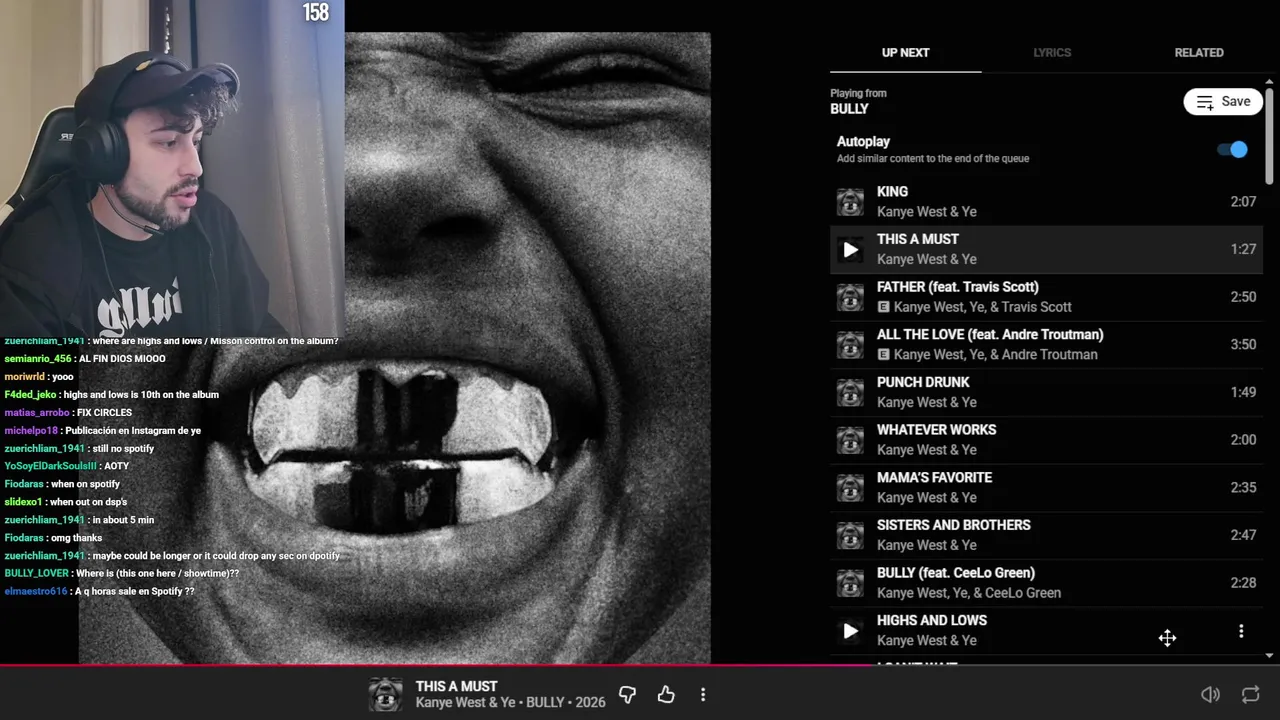The image size is (1280, 720).
Task: Click THIS A MUST title in player bar
Action: click(456, 686)
